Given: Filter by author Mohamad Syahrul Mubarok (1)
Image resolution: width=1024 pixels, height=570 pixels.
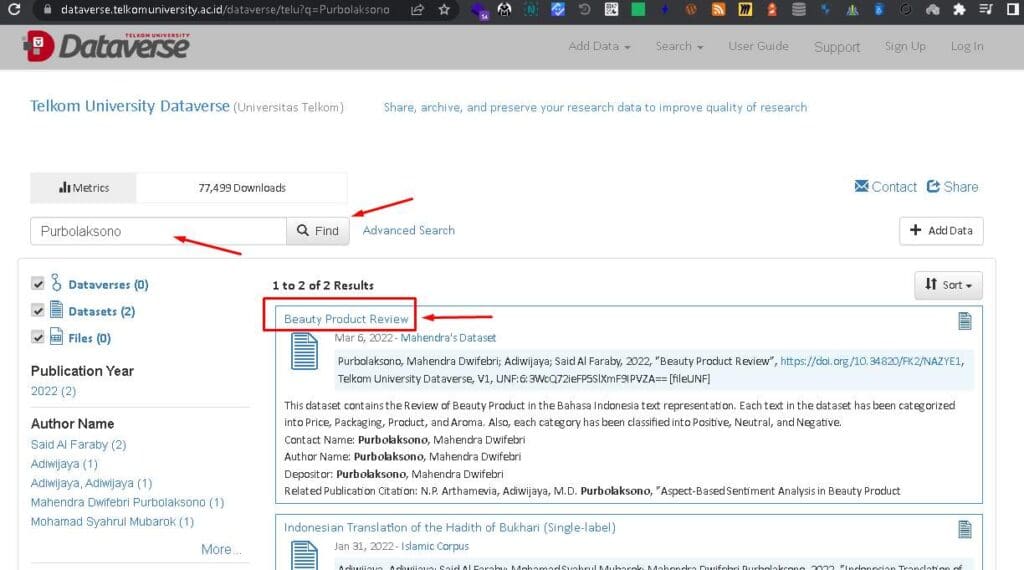Looking at the screenshot, I should coord(112,522).
